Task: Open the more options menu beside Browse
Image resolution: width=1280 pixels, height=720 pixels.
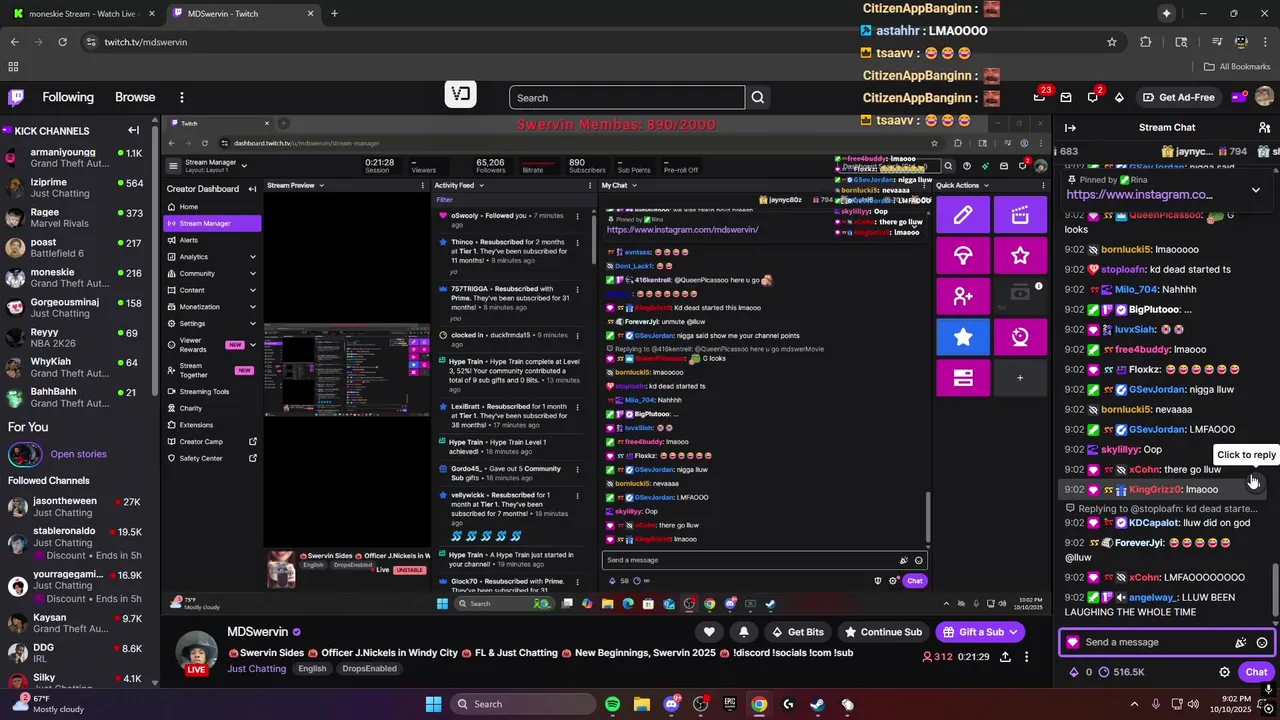Action: [x=181, y=97]
